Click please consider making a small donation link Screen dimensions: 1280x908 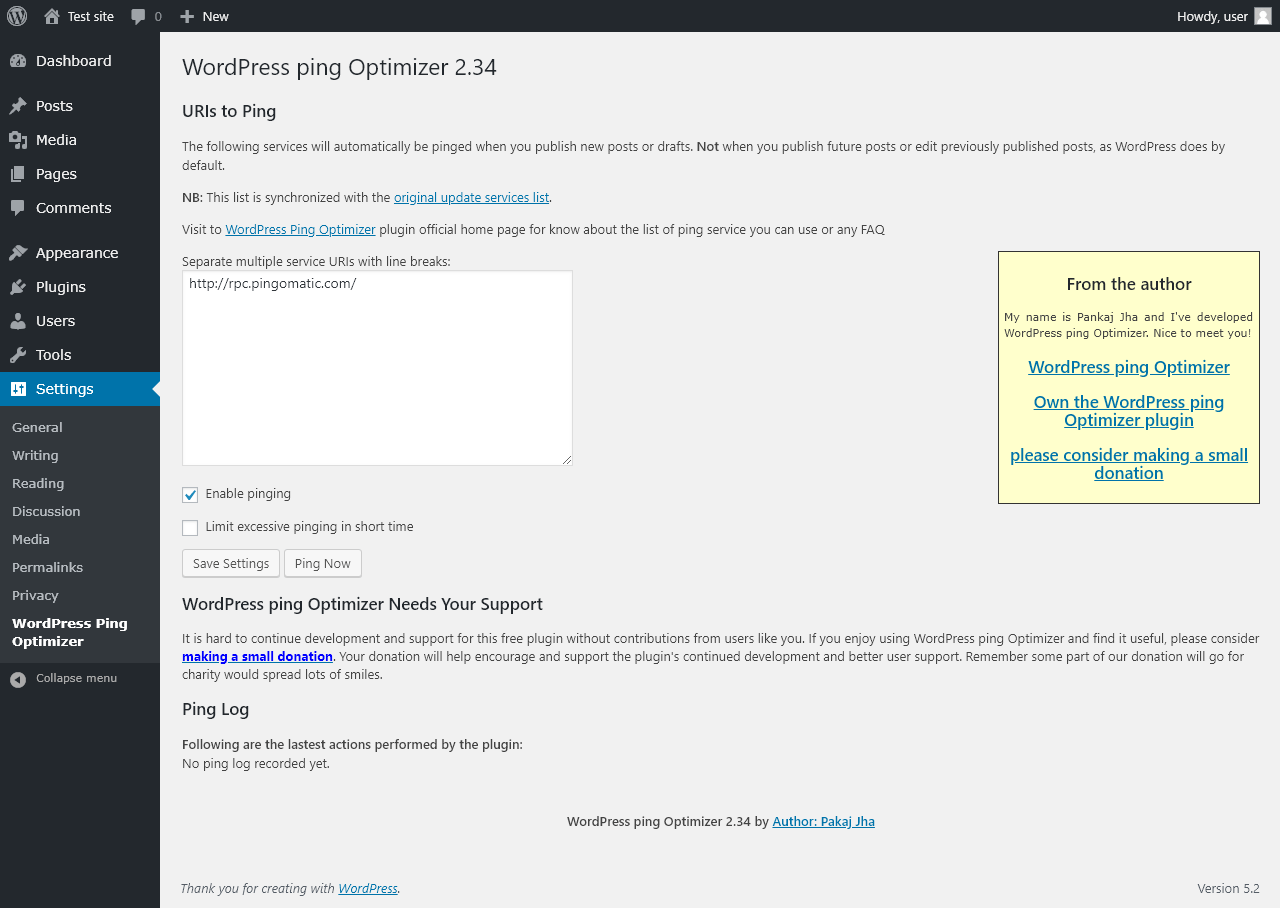pyautogui.click(x=1129, y=464)
